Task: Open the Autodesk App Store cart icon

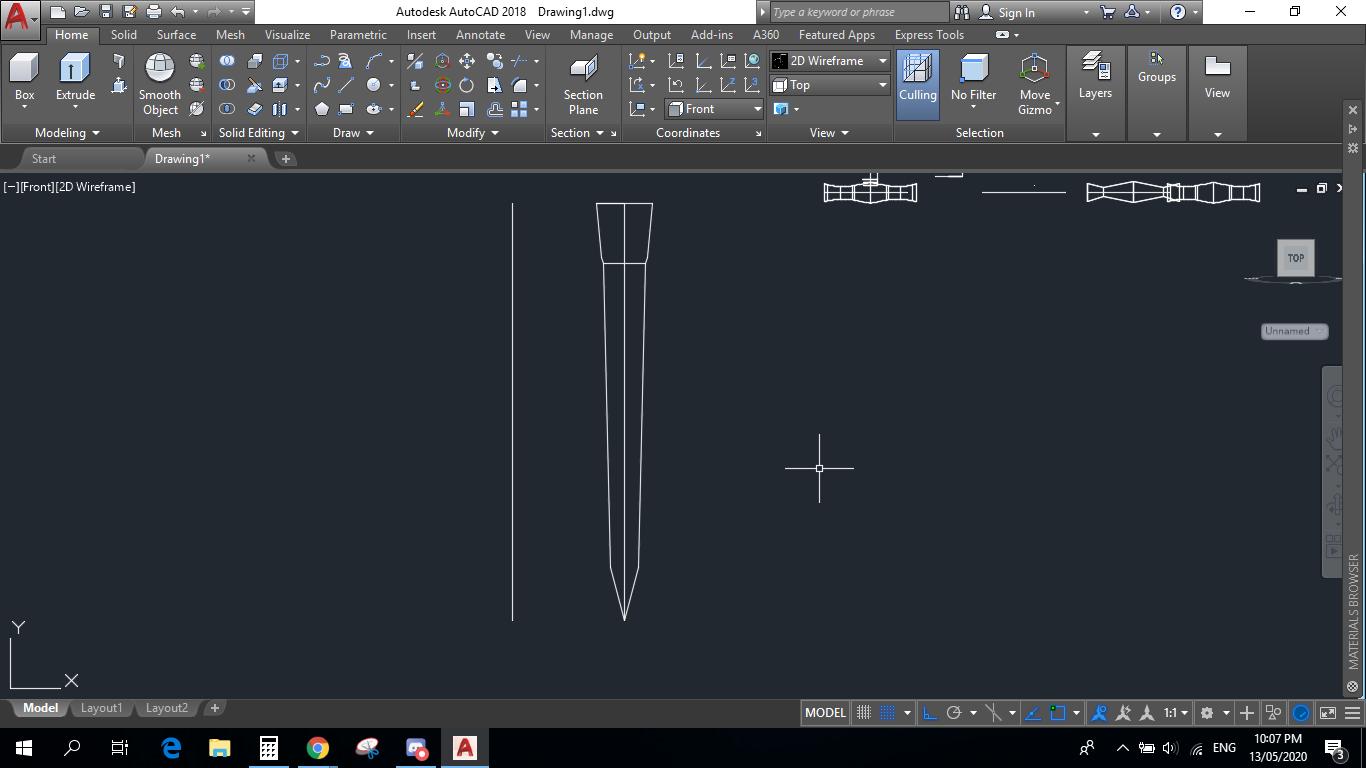Action: 1107,12
